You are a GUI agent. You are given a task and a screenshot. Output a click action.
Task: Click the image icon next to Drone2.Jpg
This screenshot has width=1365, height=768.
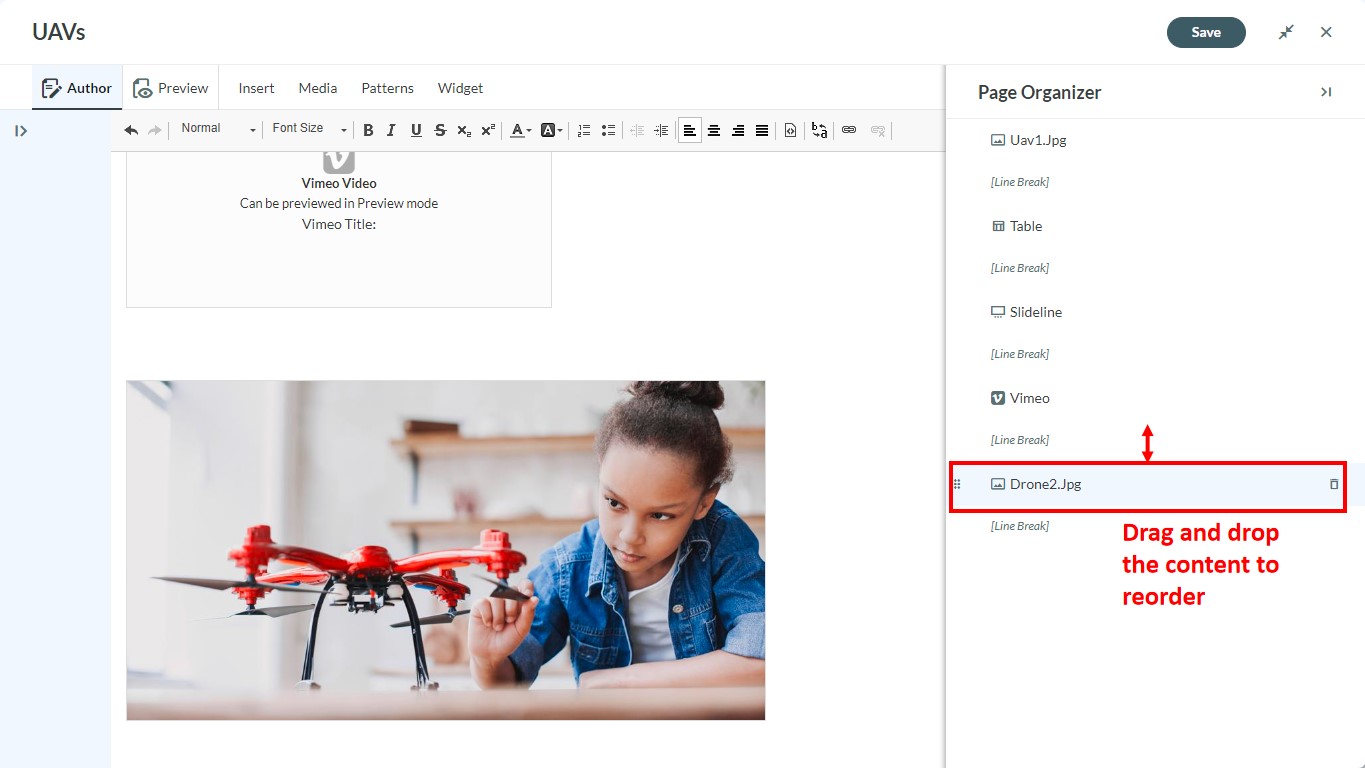(x=997, y=484)
